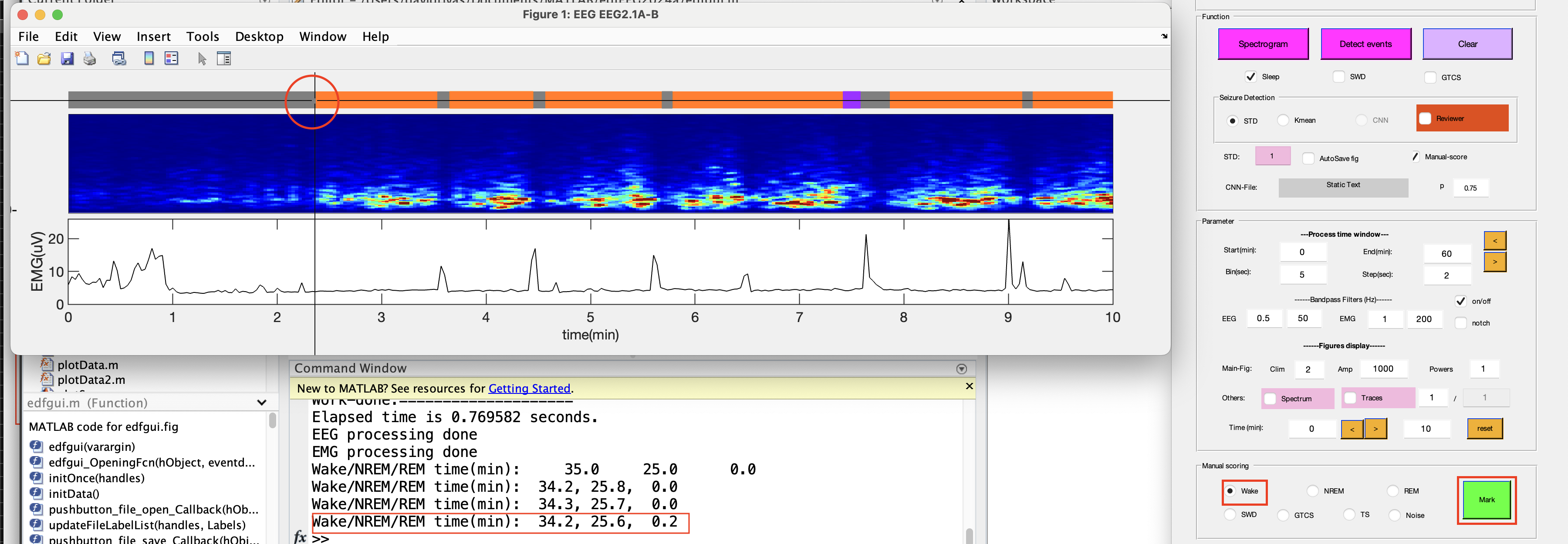Enable the notch filter checkbox
The width and height of the screenshot is (1568, 544).
click(1460, 323)
